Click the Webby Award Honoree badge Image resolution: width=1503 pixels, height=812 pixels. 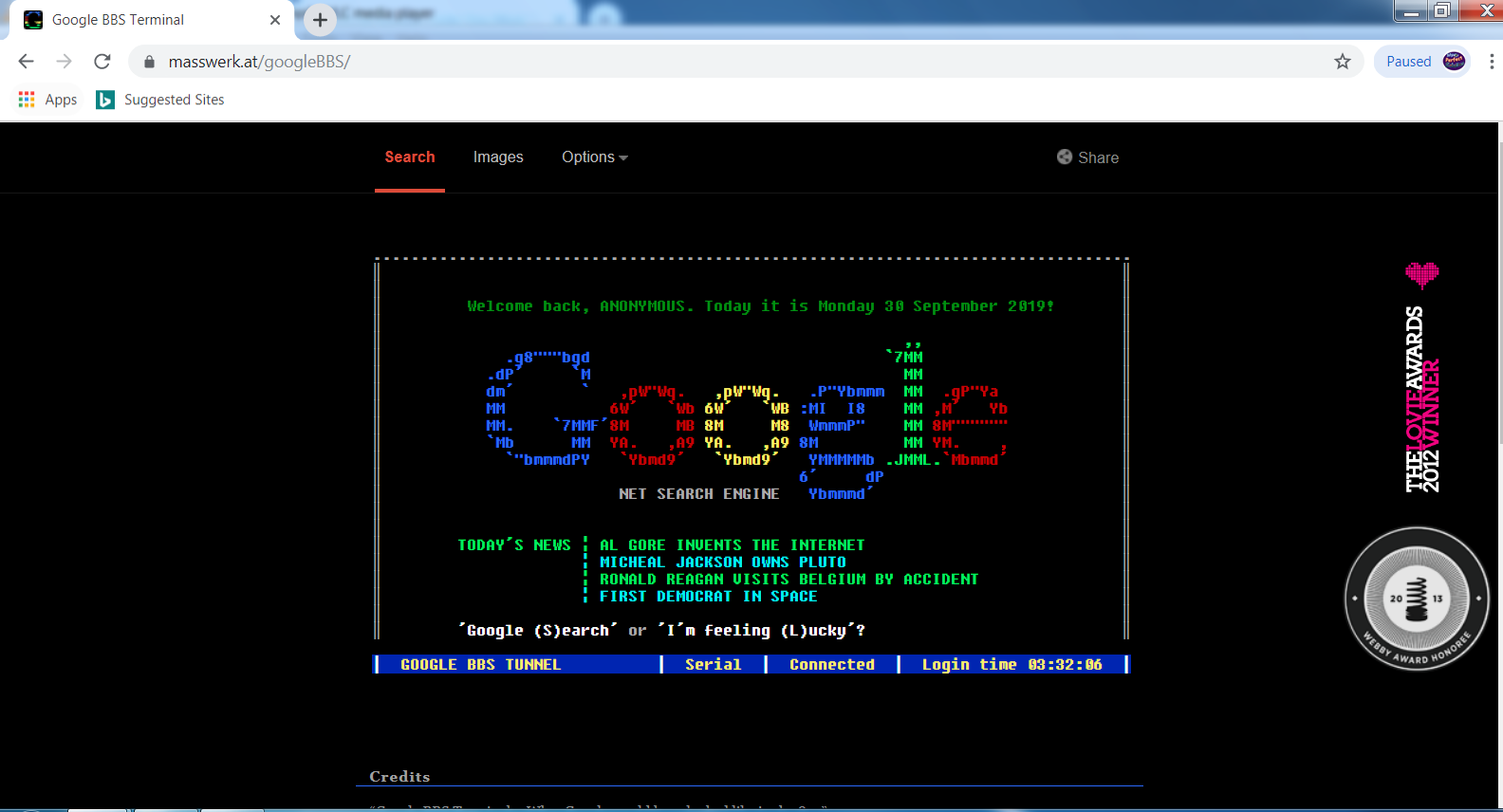[1417, 599]
